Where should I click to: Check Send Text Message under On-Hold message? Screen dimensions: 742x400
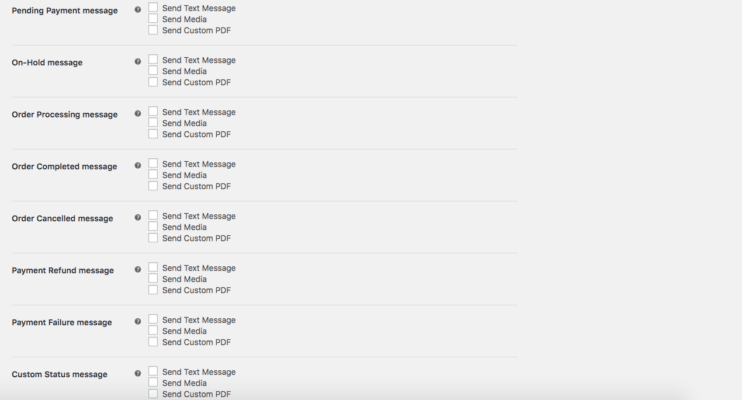coord(153,59)
